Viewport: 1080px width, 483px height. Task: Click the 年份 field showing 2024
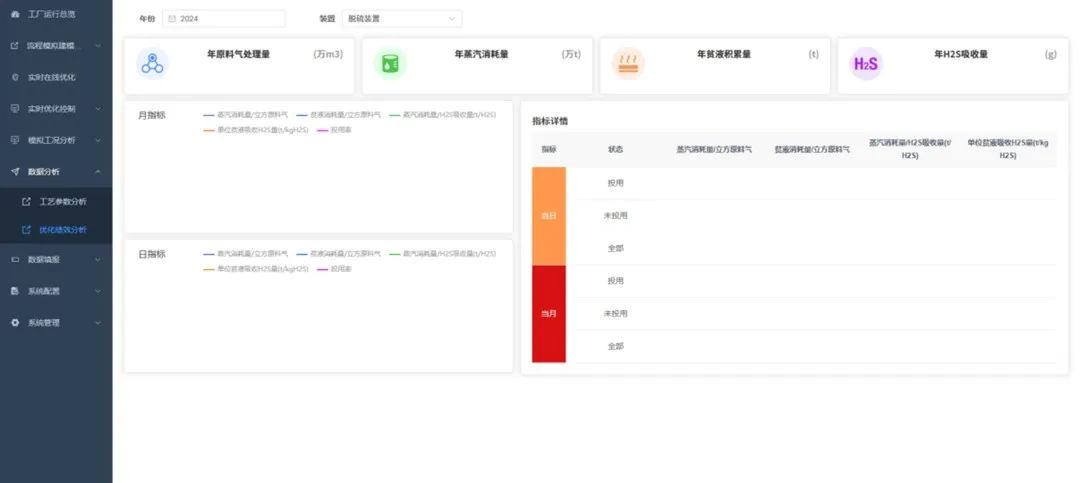(224, 19)
